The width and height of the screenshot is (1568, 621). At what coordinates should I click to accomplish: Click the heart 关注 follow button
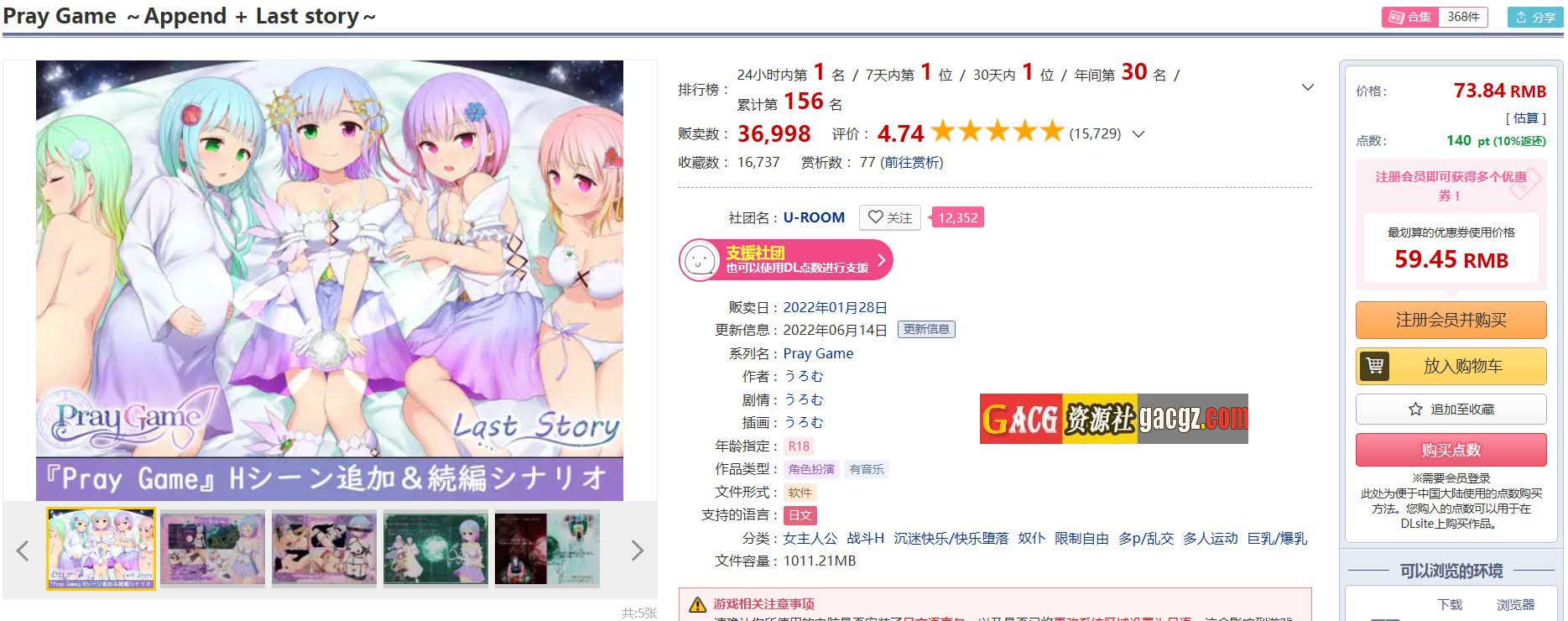pos(889,217)
